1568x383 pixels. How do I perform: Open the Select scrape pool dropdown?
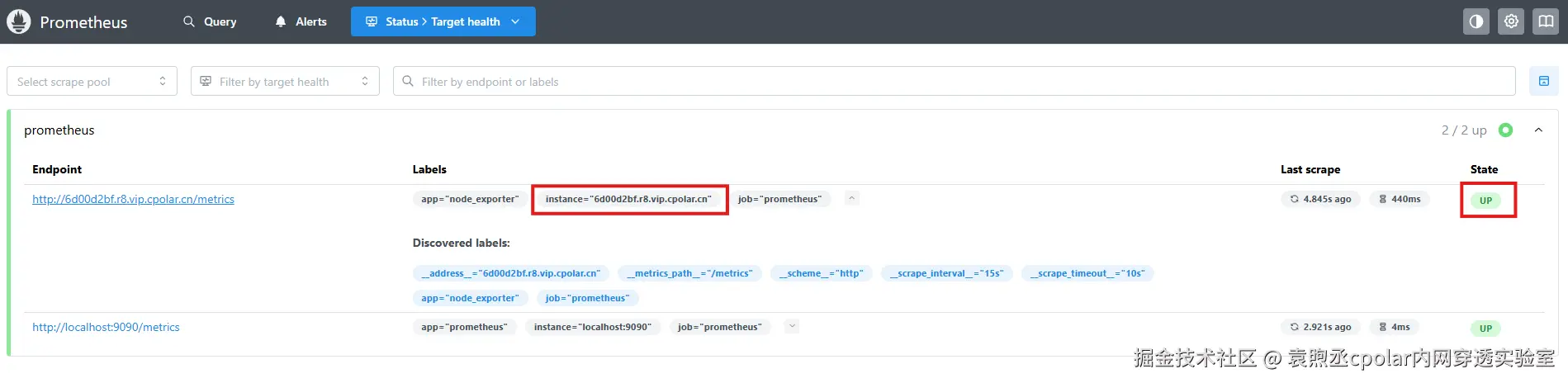pyautogui.click(x=92, y=81)
